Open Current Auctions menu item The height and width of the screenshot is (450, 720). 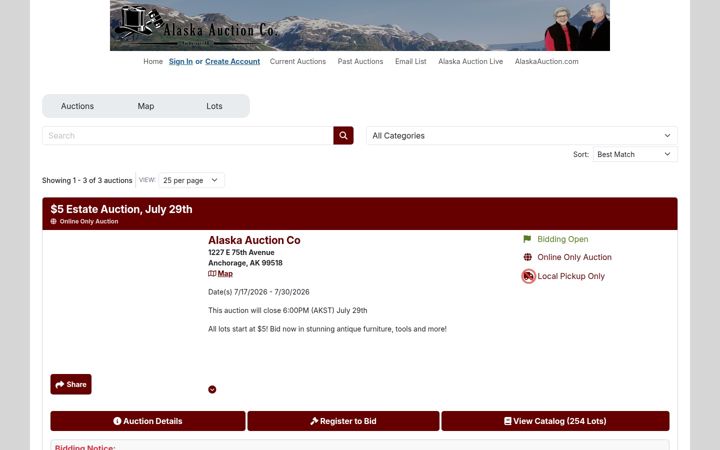(x=298, y=61)
